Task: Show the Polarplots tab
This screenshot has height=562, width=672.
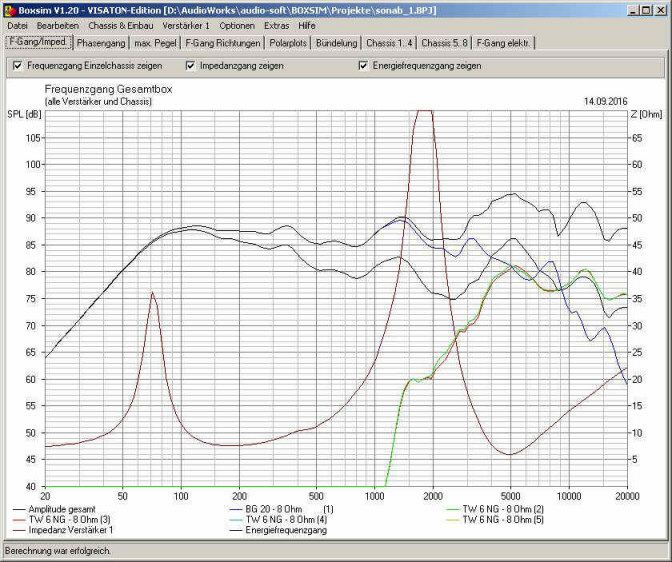Action: pos(288,43)
